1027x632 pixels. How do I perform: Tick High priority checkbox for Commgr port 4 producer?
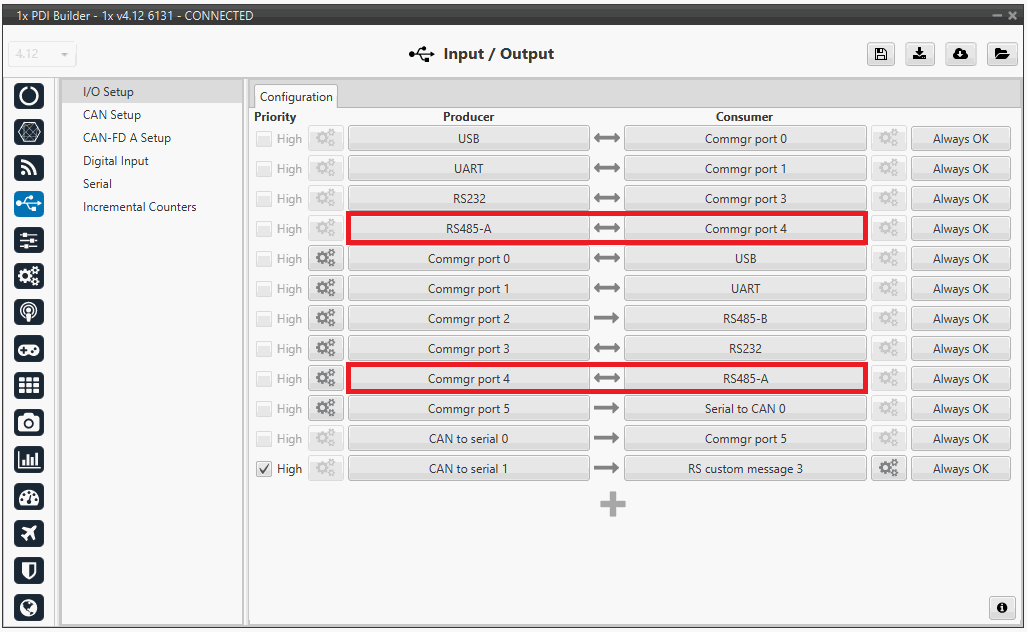pos(264,379)
